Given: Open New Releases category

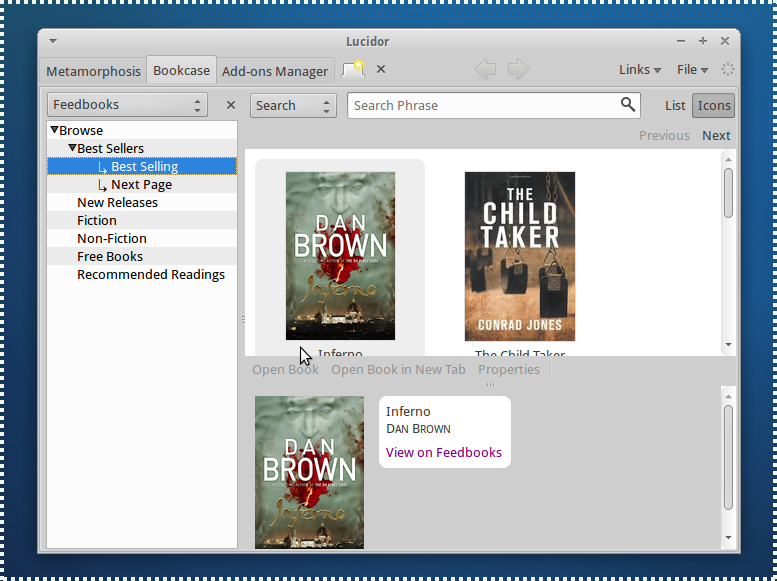Looking at the screenshot, I should pos(117,202).
